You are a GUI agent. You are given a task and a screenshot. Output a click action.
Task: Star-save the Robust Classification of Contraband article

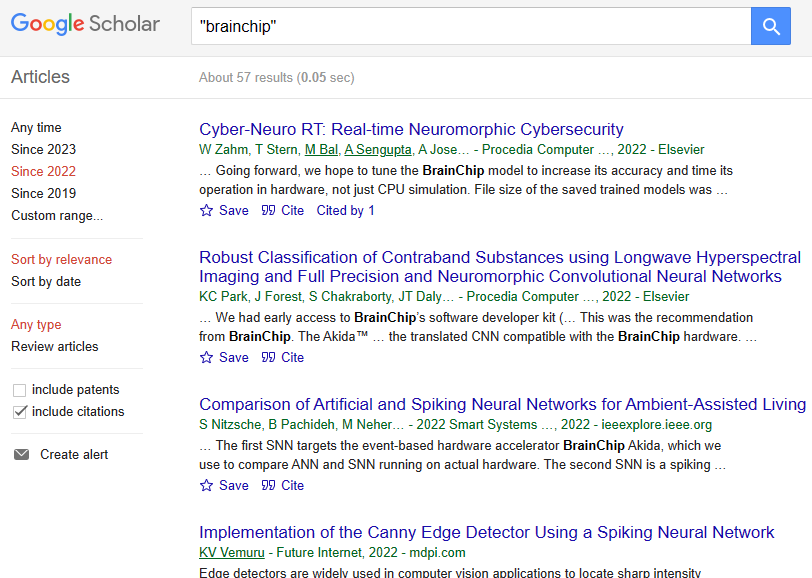point(224,357)
